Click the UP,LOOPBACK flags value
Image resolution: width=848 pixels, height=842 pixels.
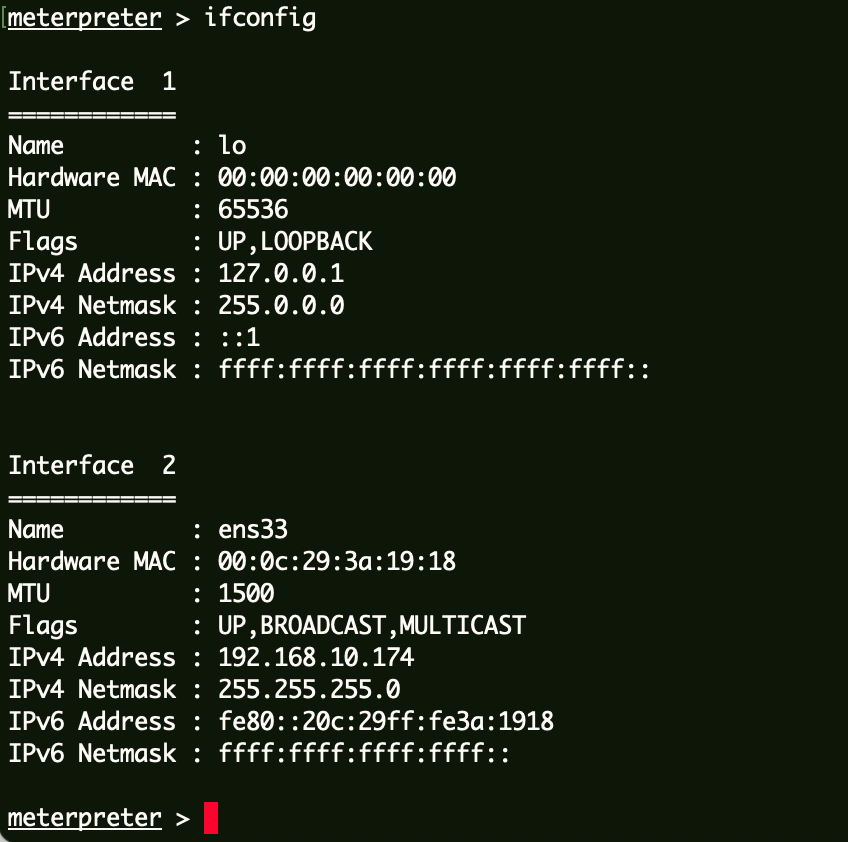[295, 242]
